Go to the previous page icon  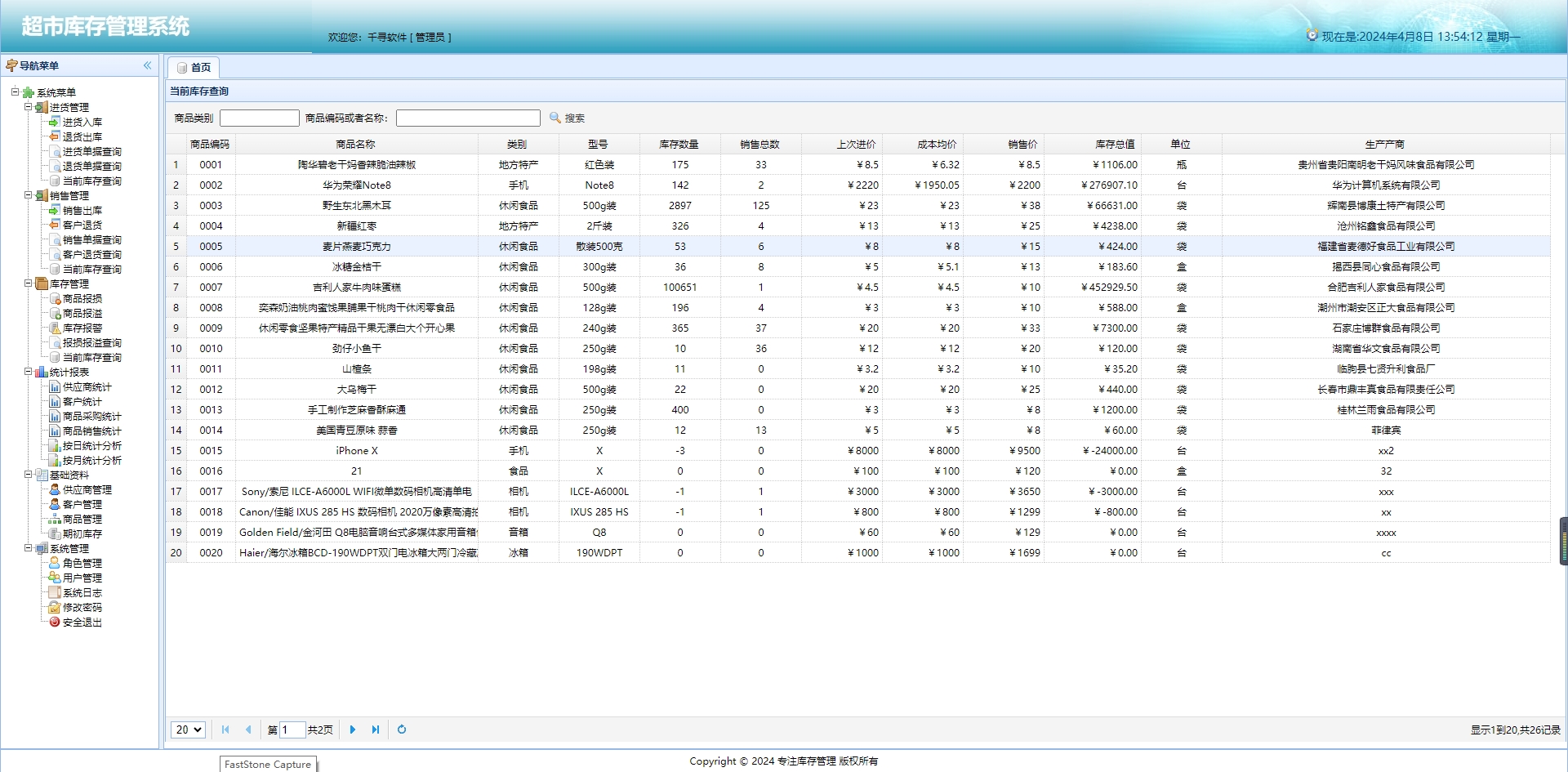(248, 730)
